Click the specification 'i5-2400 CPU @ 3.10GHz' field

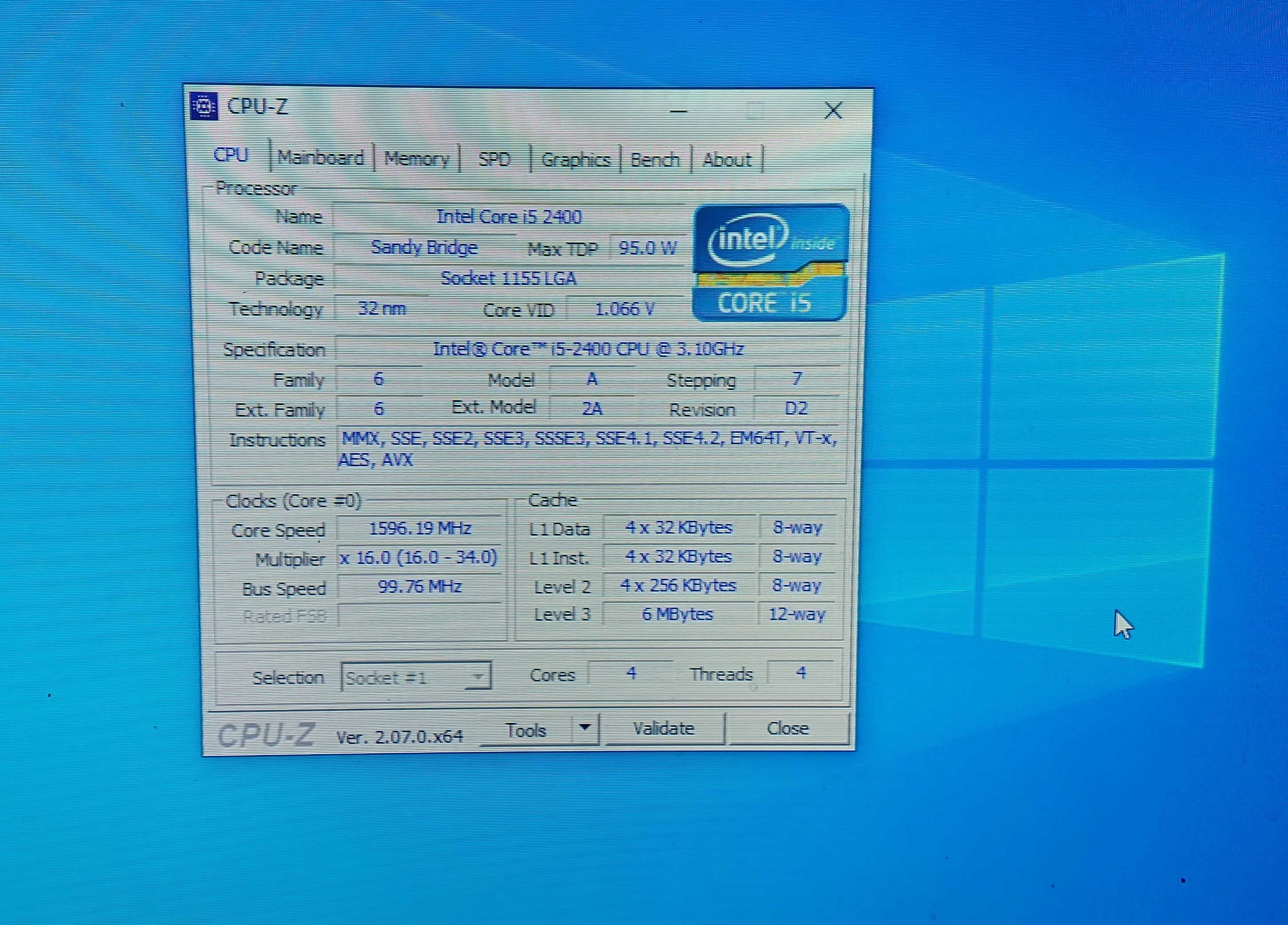(588, 348)
